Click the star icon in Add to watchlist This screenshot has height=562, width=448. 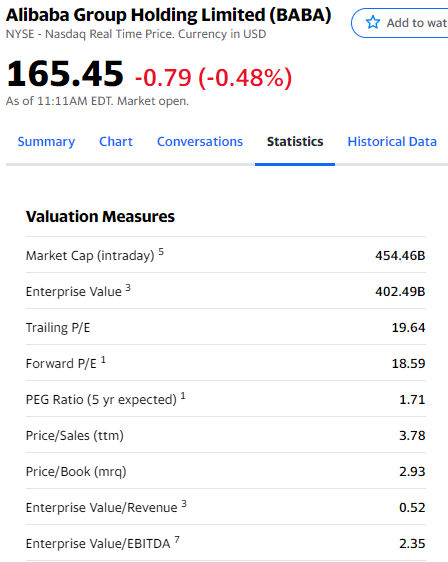coord(373,23)
